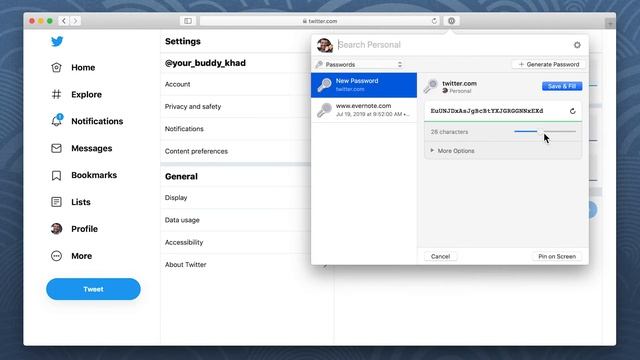Click the Home house icon
This screenshot has width=640, height=360.
[x=56, y=67]
